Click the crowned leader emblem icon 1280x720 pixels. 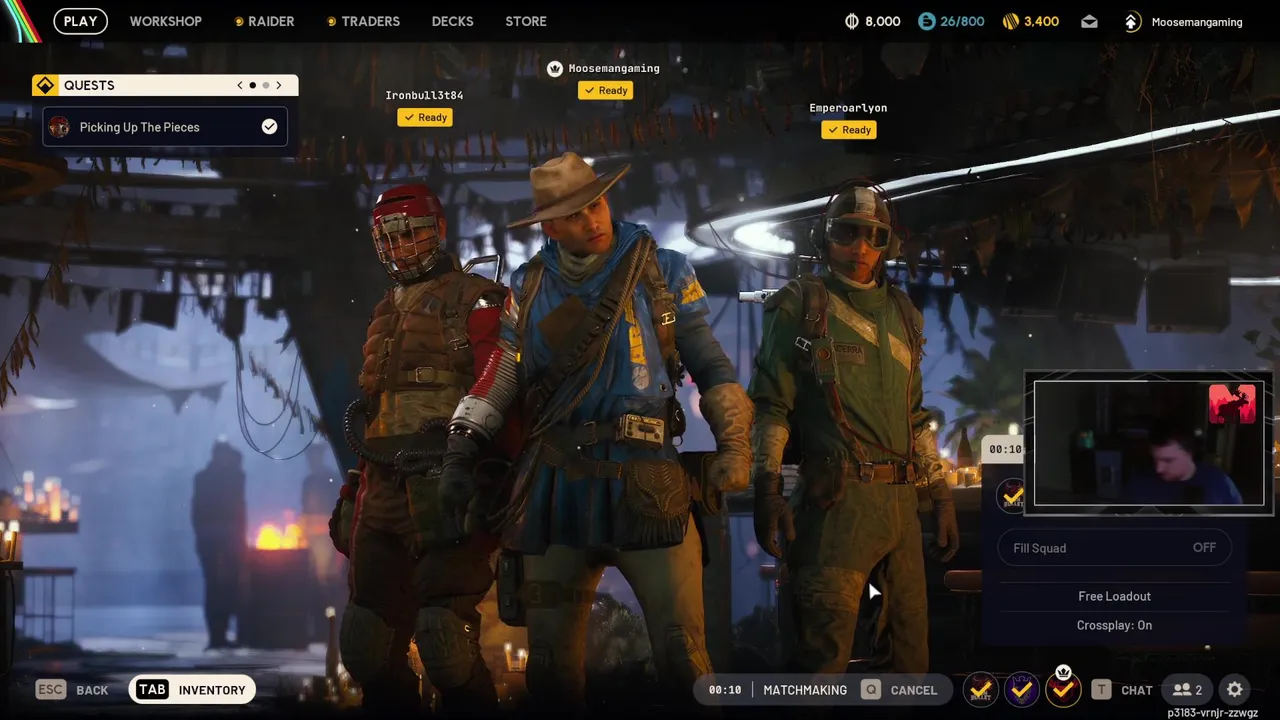tap(1063, 688)
